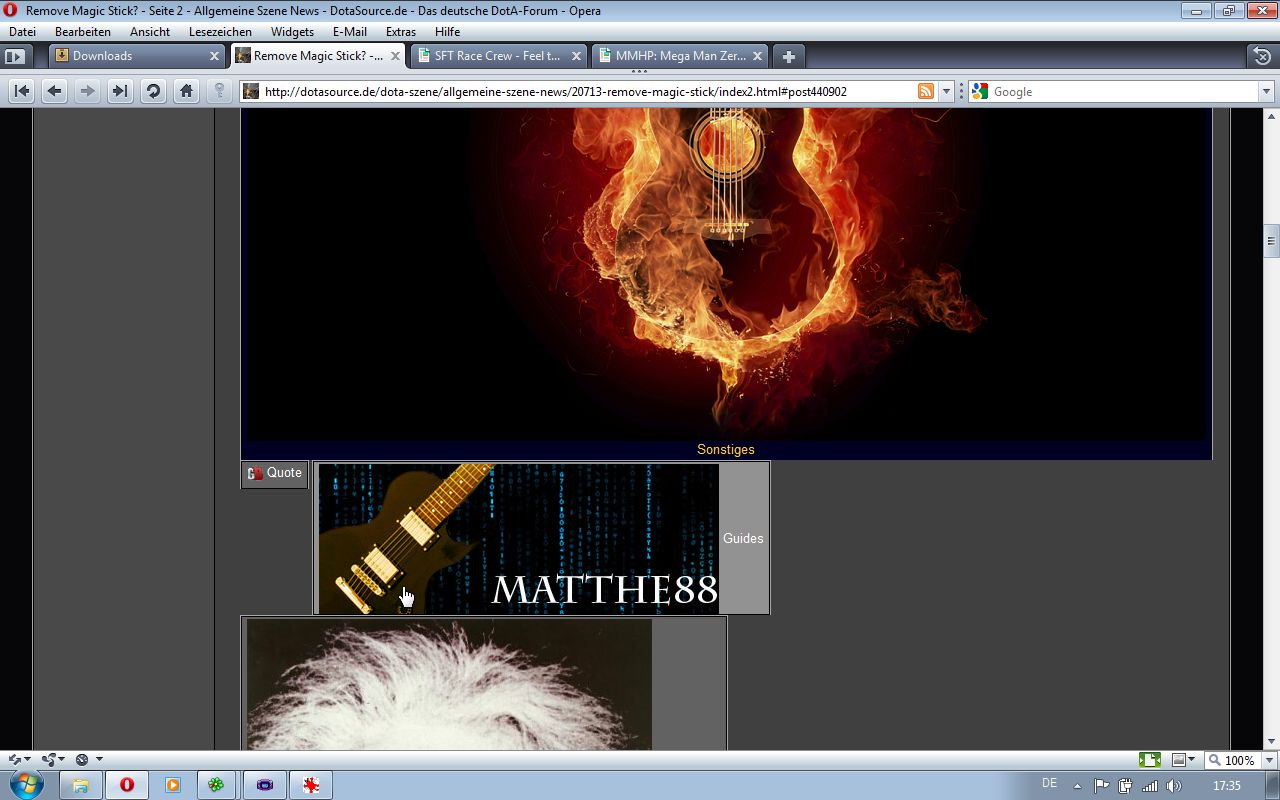The width and height of the screenshot is (1280, 800).
Task: Open the Google search engine dropdown
Action: coord(980,91)
